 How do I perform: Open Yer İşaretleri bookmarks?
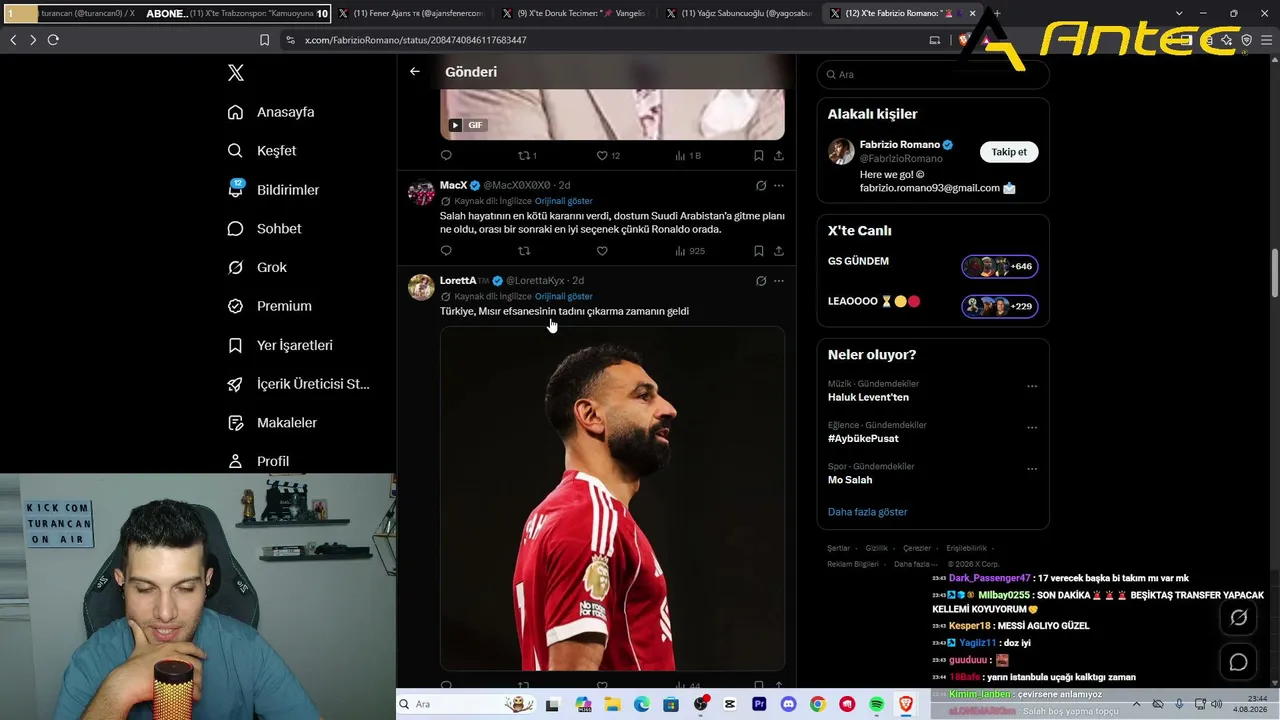pos(280,345)
